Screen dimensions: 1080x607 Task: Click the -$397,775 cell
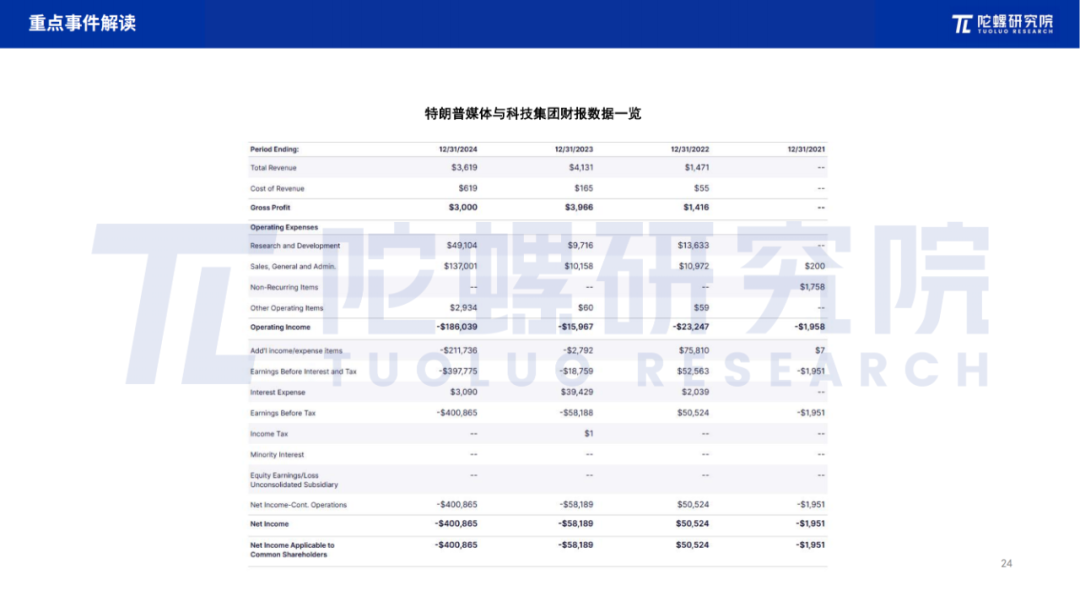pyautogui.click(x=458, y=371)
